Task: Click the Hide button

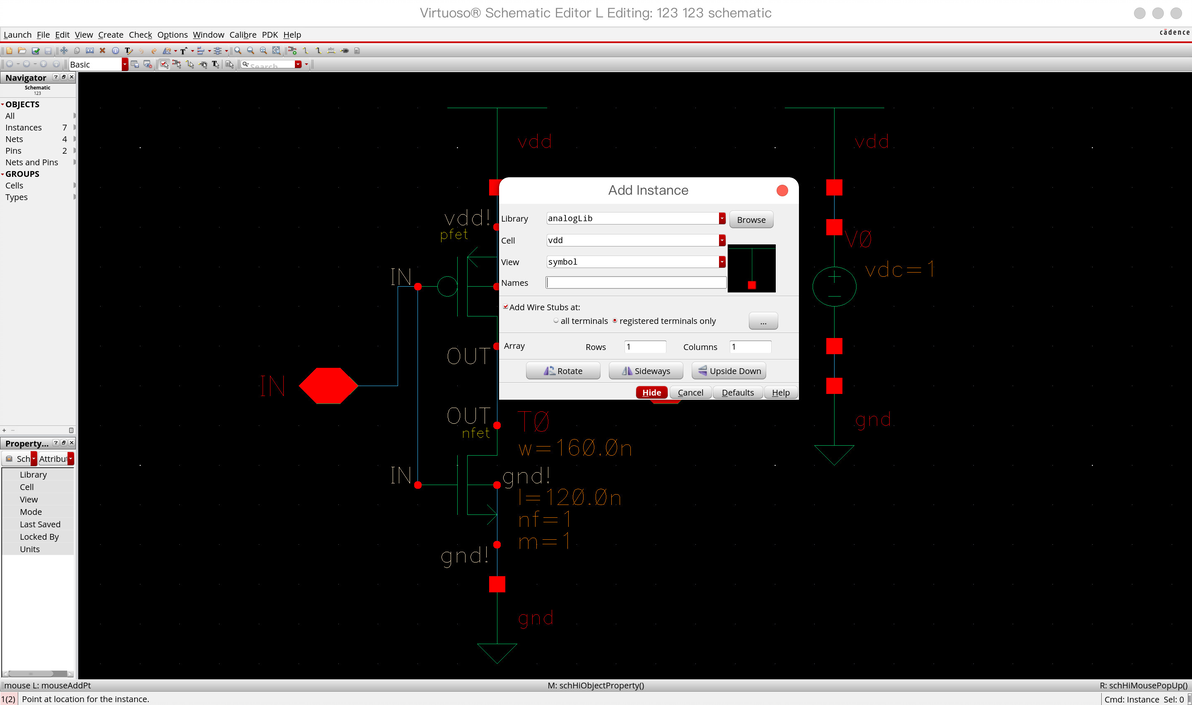Action: [x=651, y=392]
